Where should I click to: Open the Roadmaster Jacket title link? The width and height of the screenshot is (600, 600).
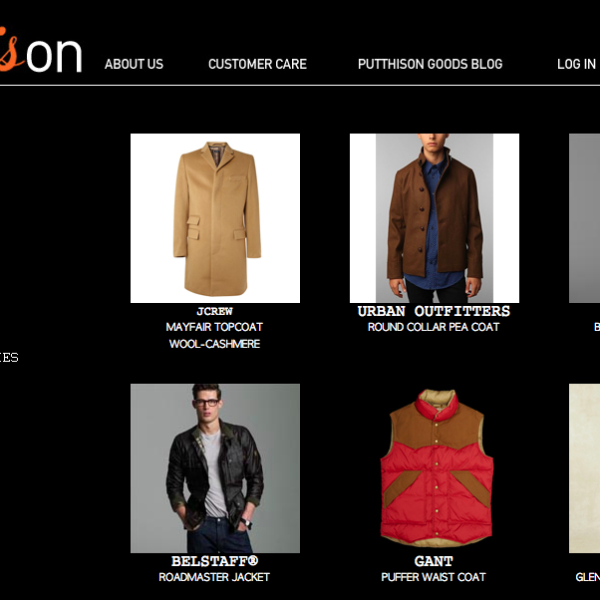(214, 577)
